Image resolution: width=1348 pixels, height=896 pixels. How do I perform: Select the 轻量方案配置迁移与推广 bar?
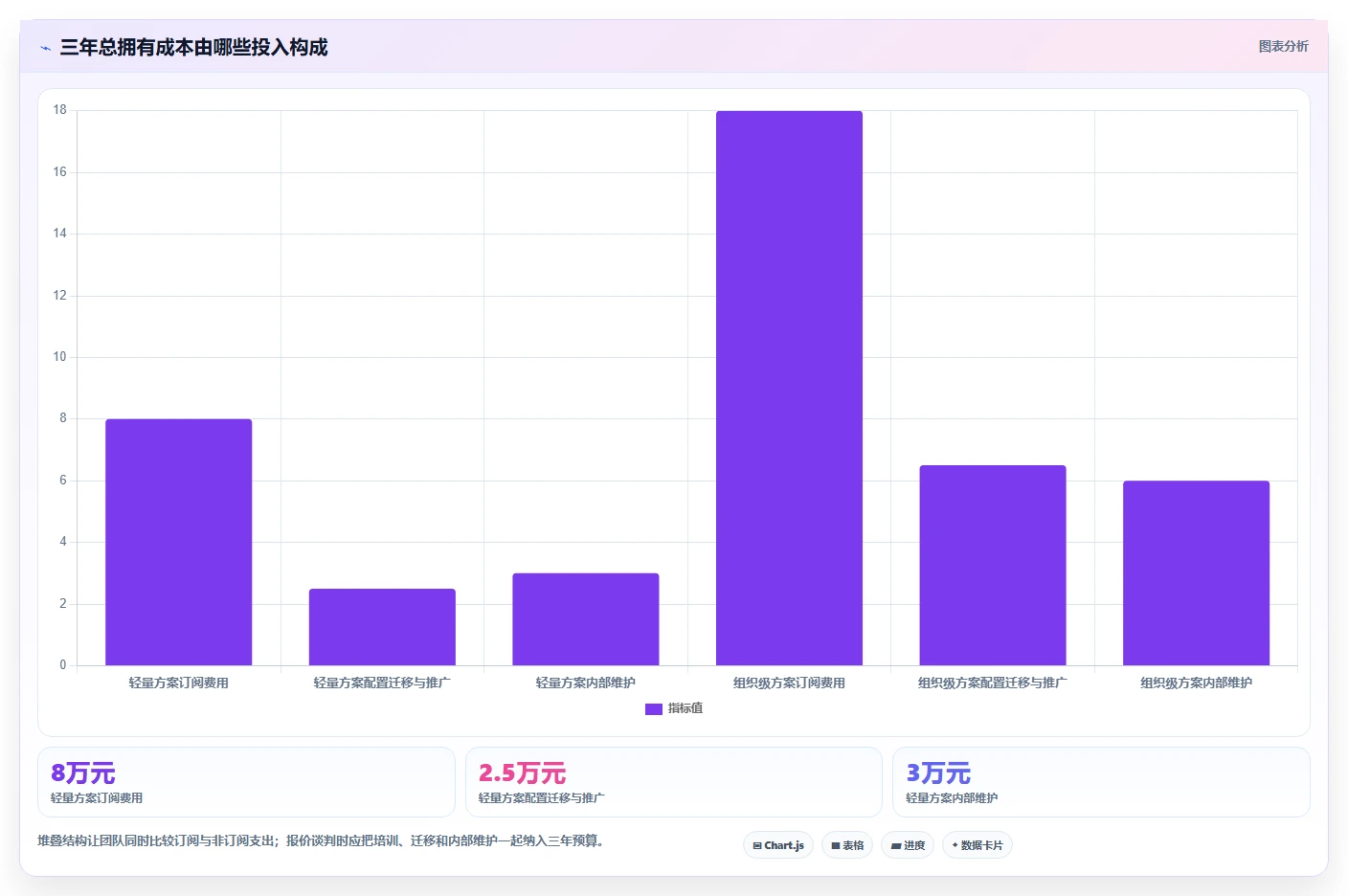pos(382,627)
